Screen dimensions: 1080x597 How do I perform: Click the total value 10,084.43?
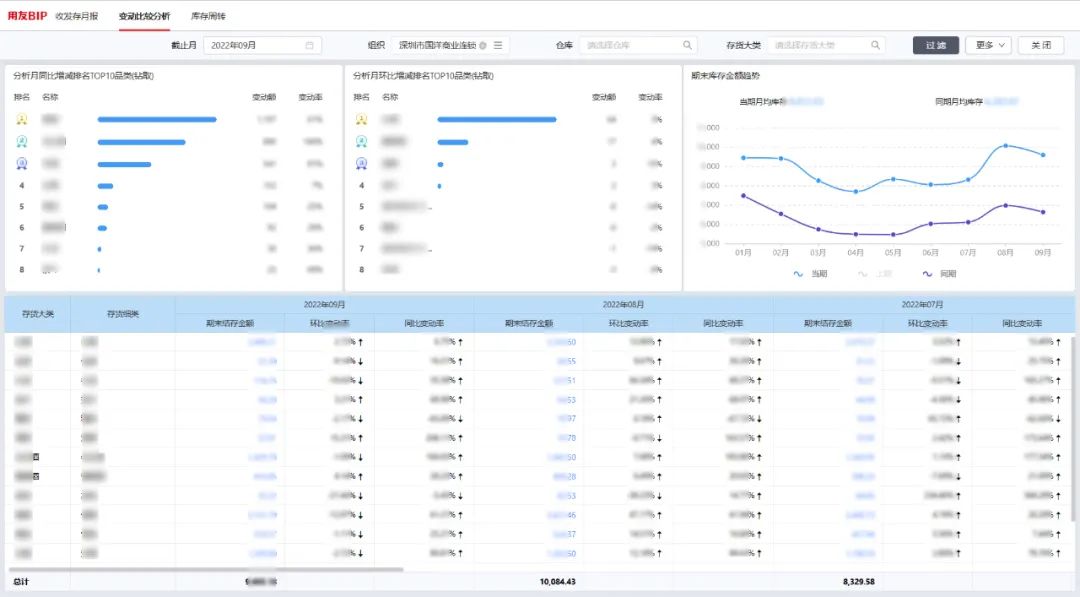pos(558,582)
